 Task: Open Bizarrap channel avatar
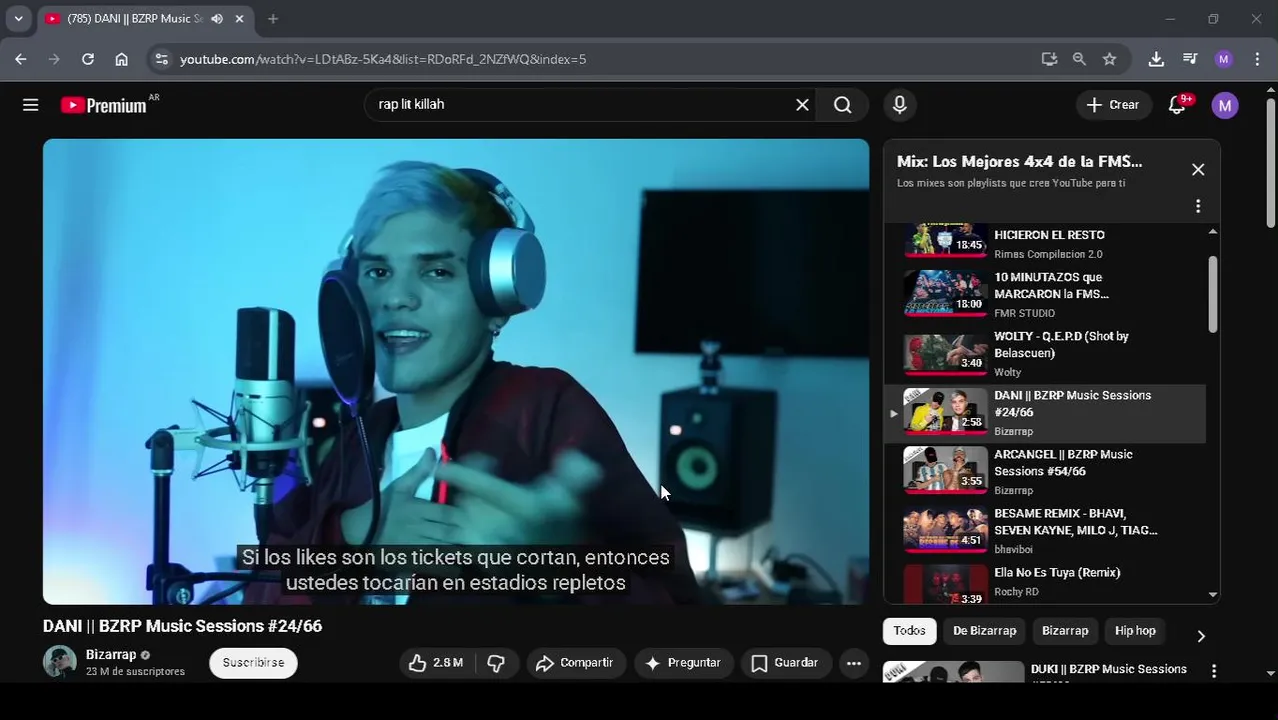(x=59, y=662)
